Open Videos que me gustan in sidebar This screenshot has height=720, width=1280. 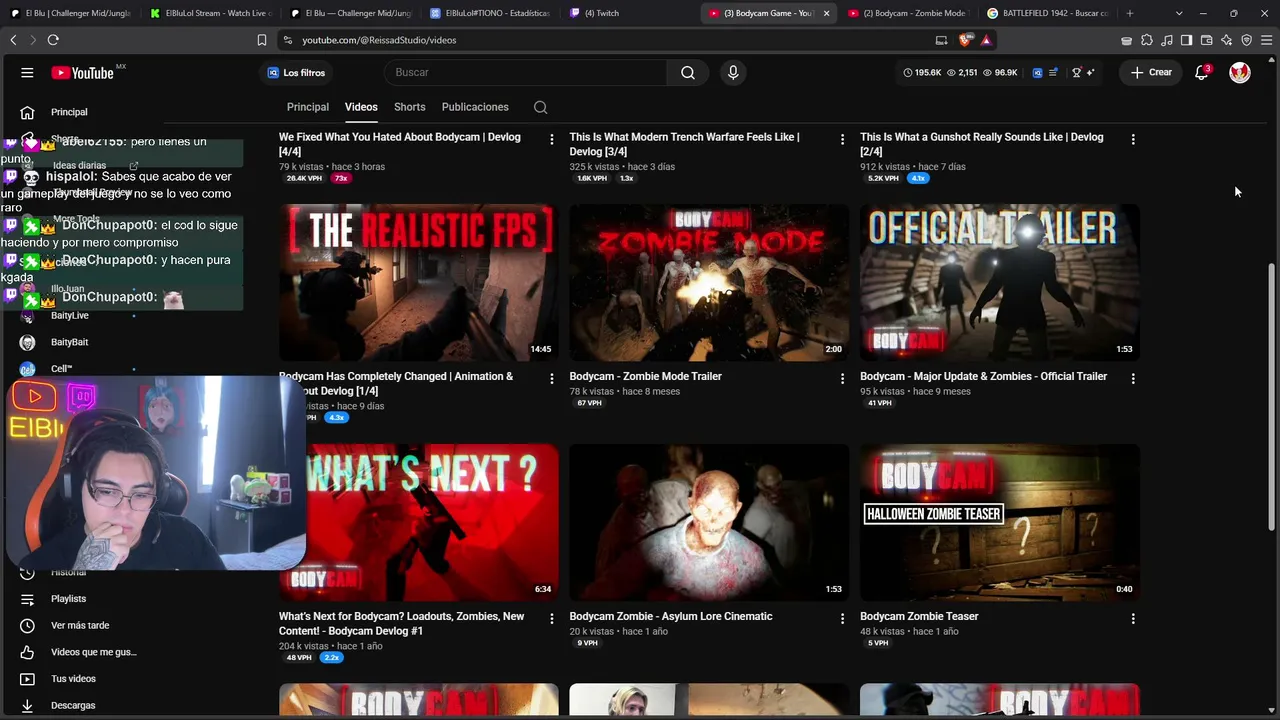point(93,652)
